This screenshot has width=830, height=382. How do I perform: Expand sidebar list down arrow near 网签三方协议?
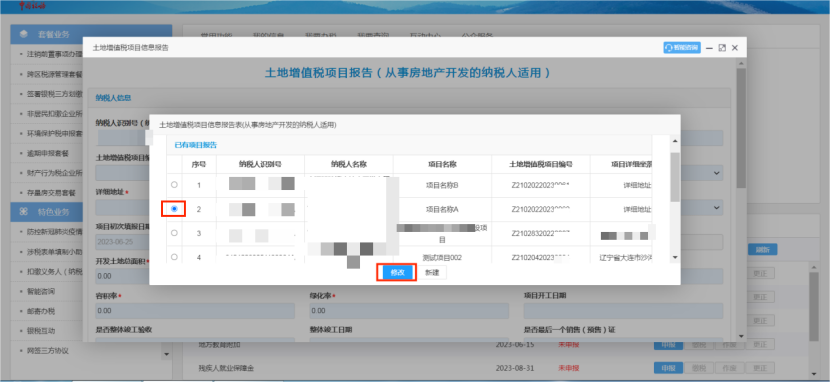coord(167,354)
